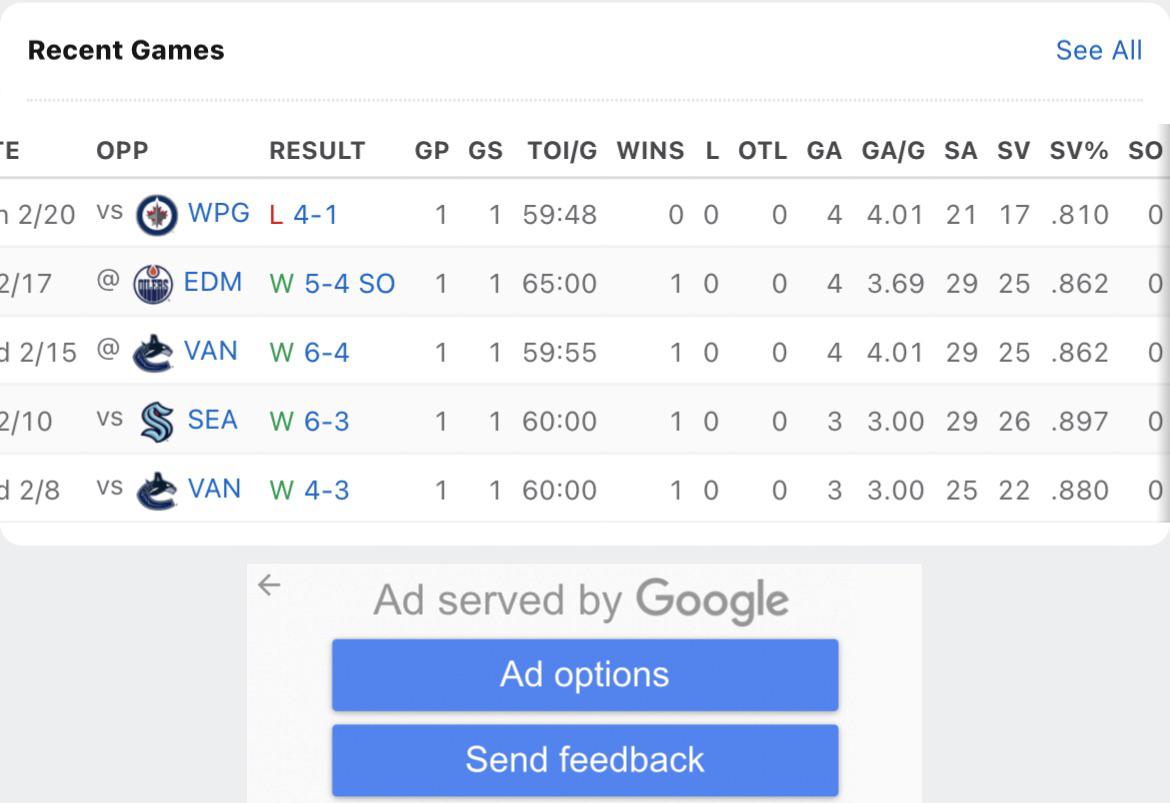The image size is (1170, 803).
Task: Click the SV% column header
Action: (1078, 151)
